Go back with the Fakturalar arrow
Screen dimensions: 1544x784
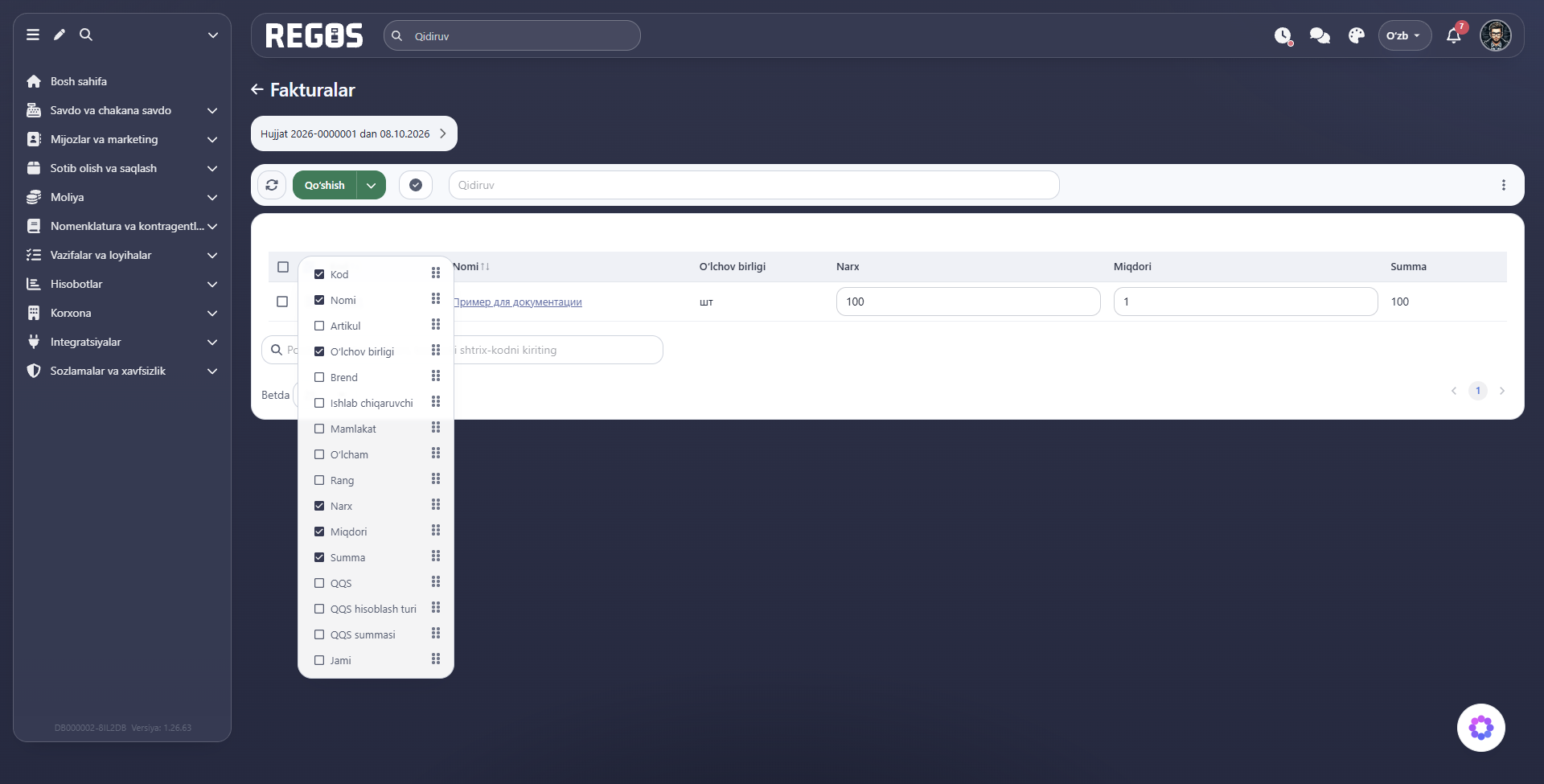257,90
